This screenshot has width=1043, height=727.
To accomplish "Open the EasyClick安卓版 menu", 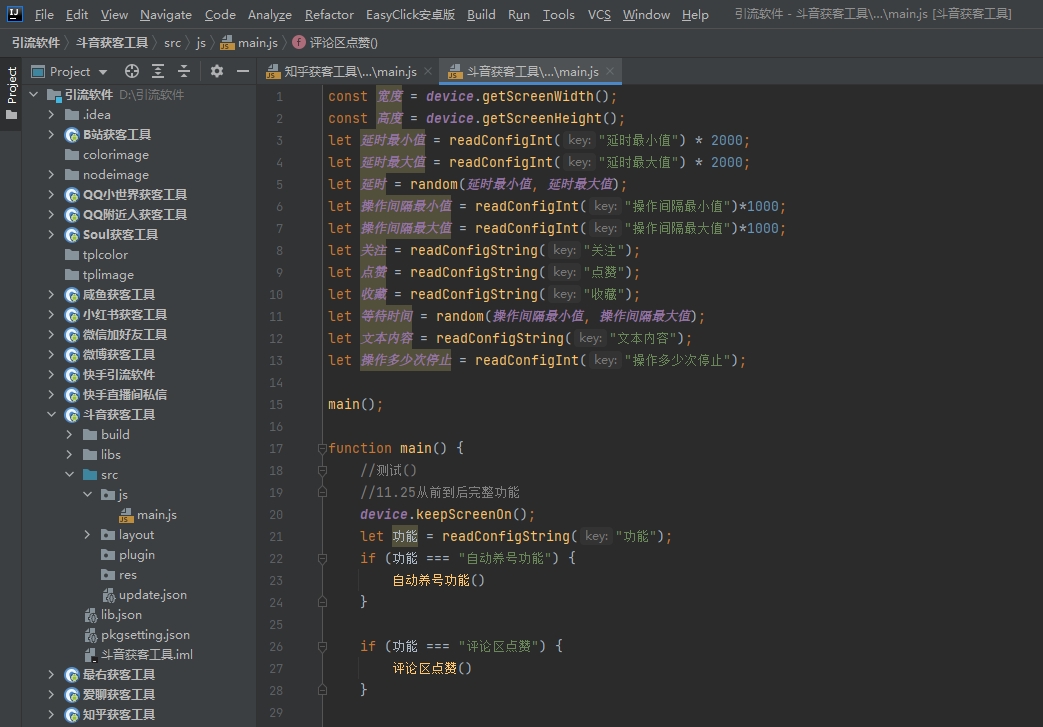I will [410, 15].
